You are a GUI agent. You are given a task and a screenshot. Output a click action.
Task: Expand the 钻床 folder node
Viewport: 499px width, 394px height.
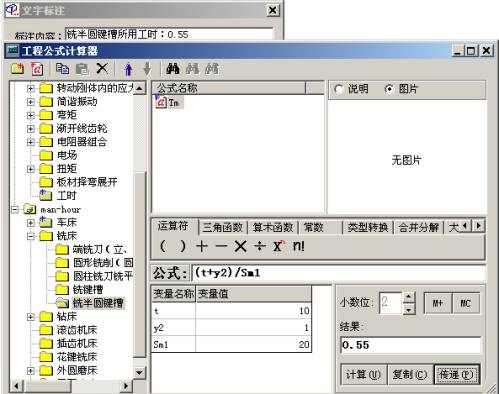(x=31, y=317)
